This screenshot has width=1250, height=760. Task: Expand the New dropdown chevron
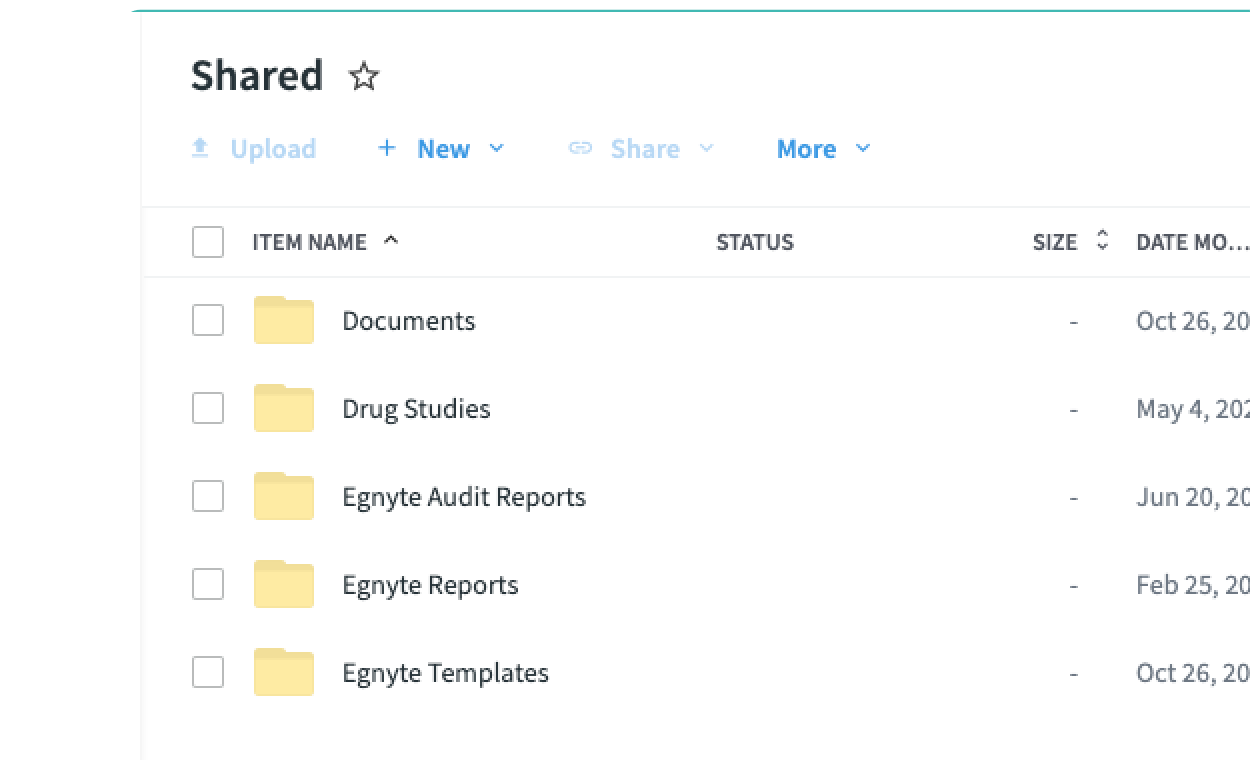tap(496, 149)
